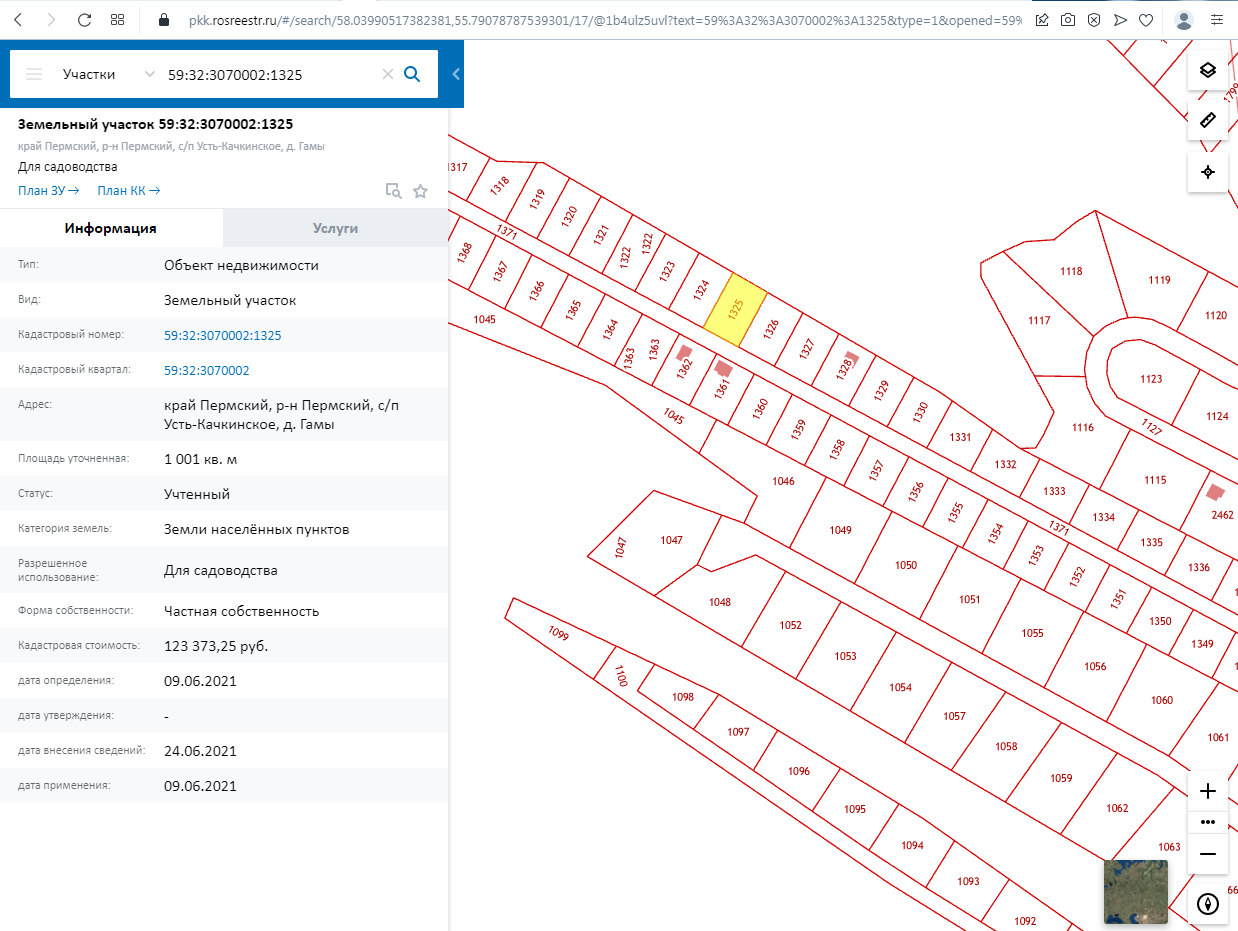1238x931 pixels.
Task: Open cadastral quarter 59:32:3070002 link
Action: point(207,370)
